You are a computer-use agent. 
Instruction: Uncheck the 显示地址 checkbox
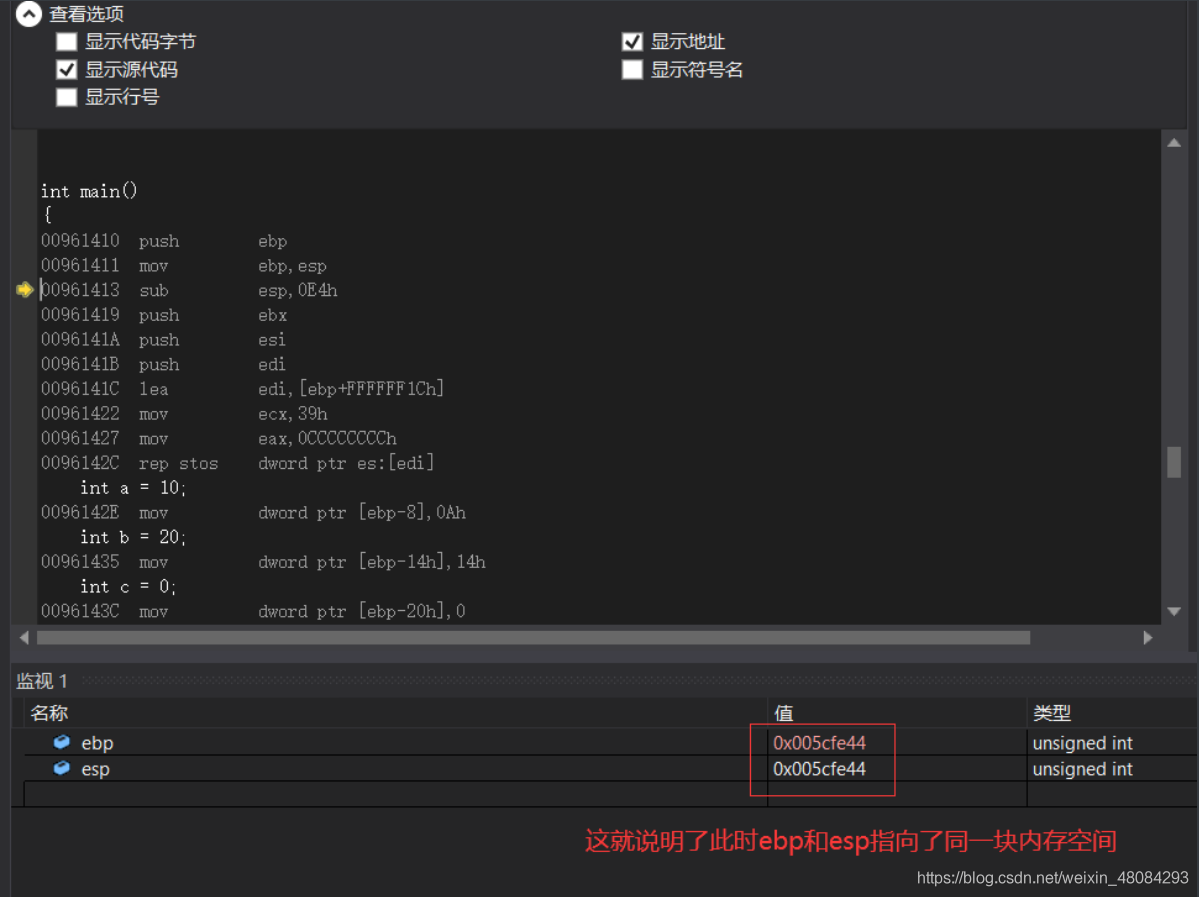632,41
